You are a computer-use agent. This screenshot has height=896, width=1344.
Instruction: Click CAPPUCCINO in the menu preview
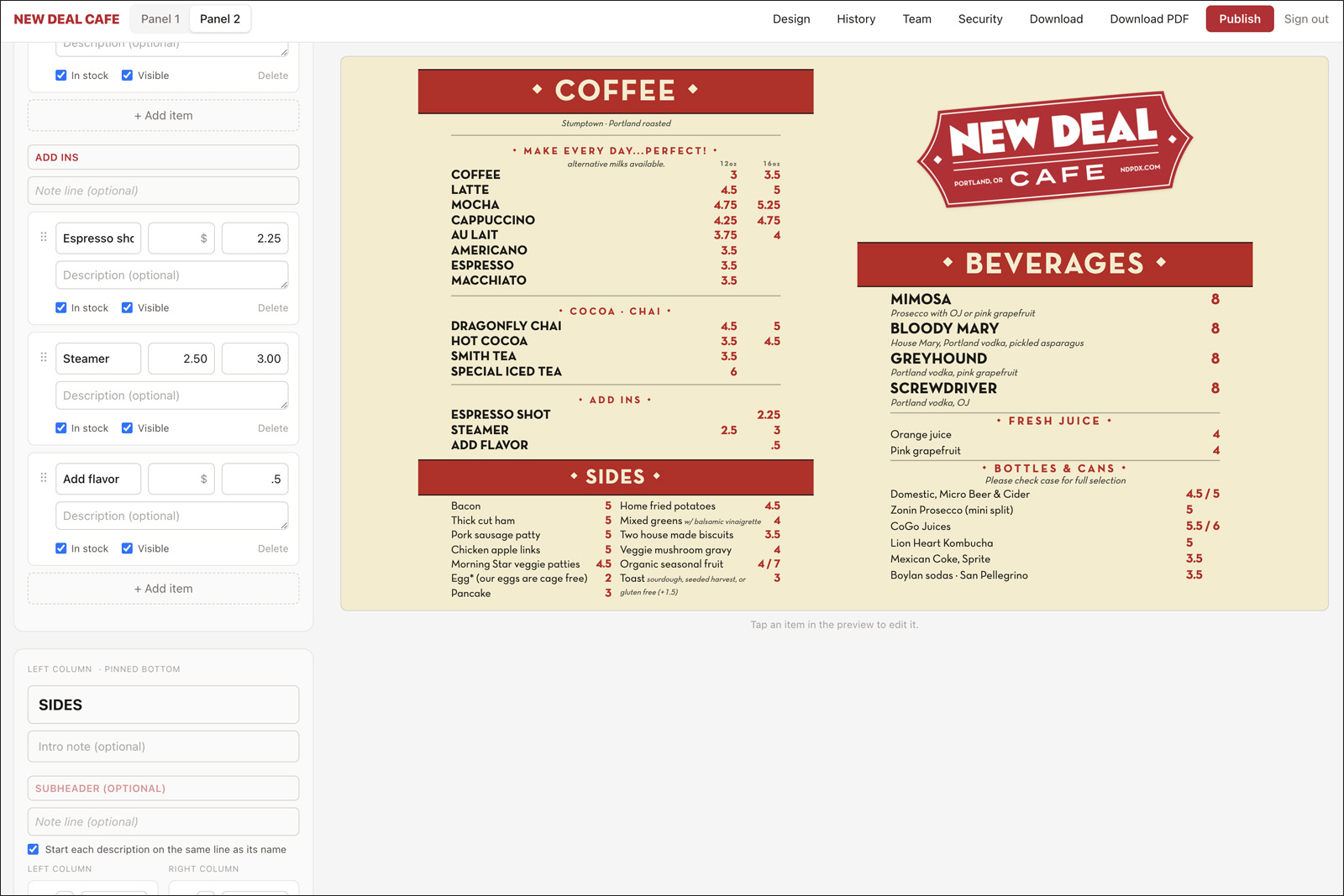(x=492, y=220)
